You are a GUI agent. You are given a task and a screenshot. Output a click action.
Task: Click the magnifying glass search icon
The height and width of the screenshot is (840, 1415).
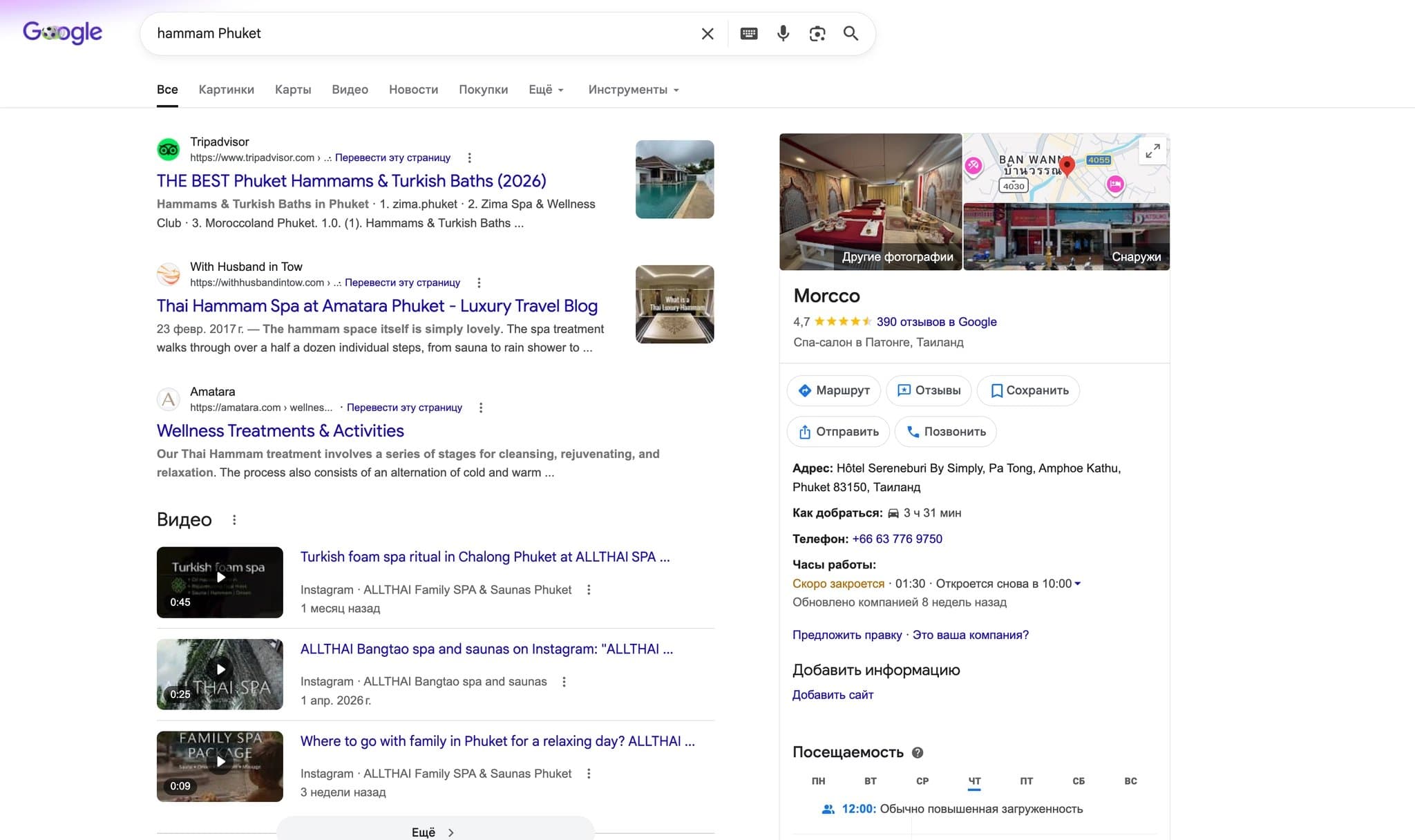click(x=851, y=34)
